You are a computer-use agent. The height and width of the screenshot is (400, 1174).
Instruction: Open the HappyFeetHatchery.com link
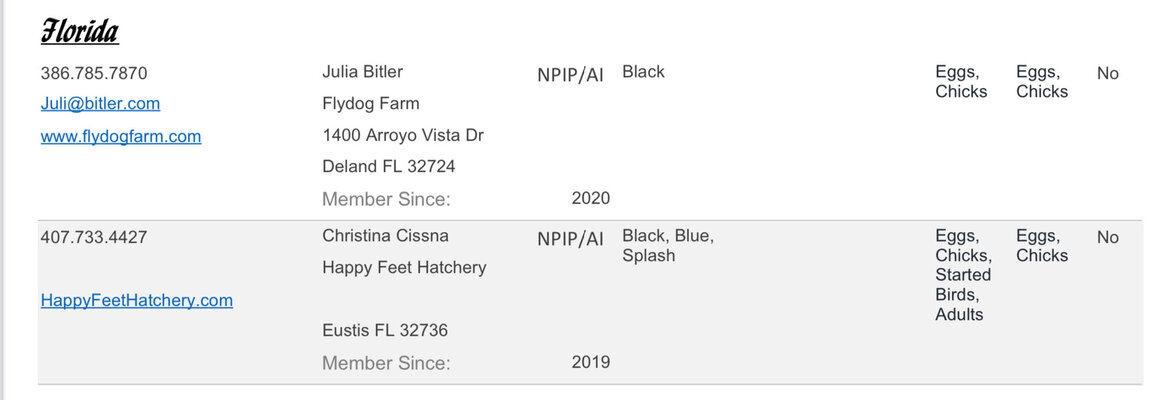[x=136, y=300]
